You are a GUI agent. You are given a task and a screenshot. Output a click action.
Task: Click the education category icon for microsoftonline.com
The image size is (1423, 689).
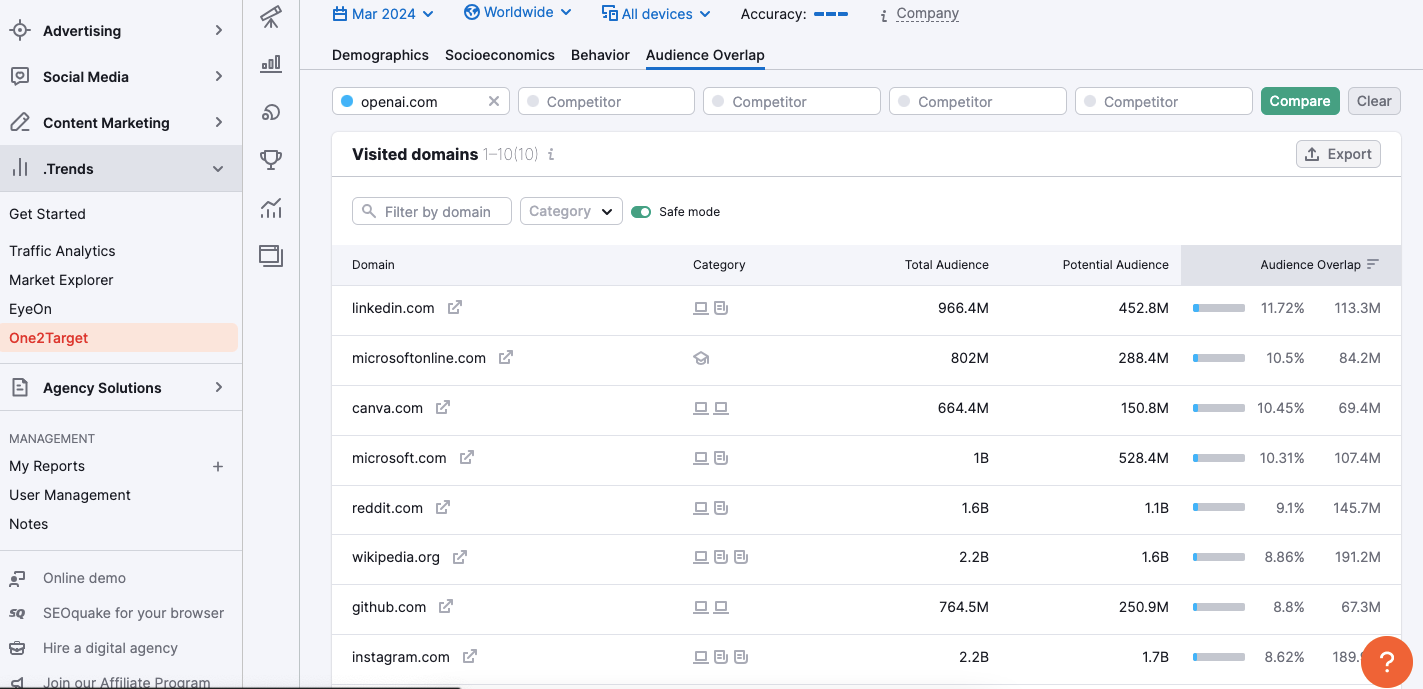click(x=701, y=358)
